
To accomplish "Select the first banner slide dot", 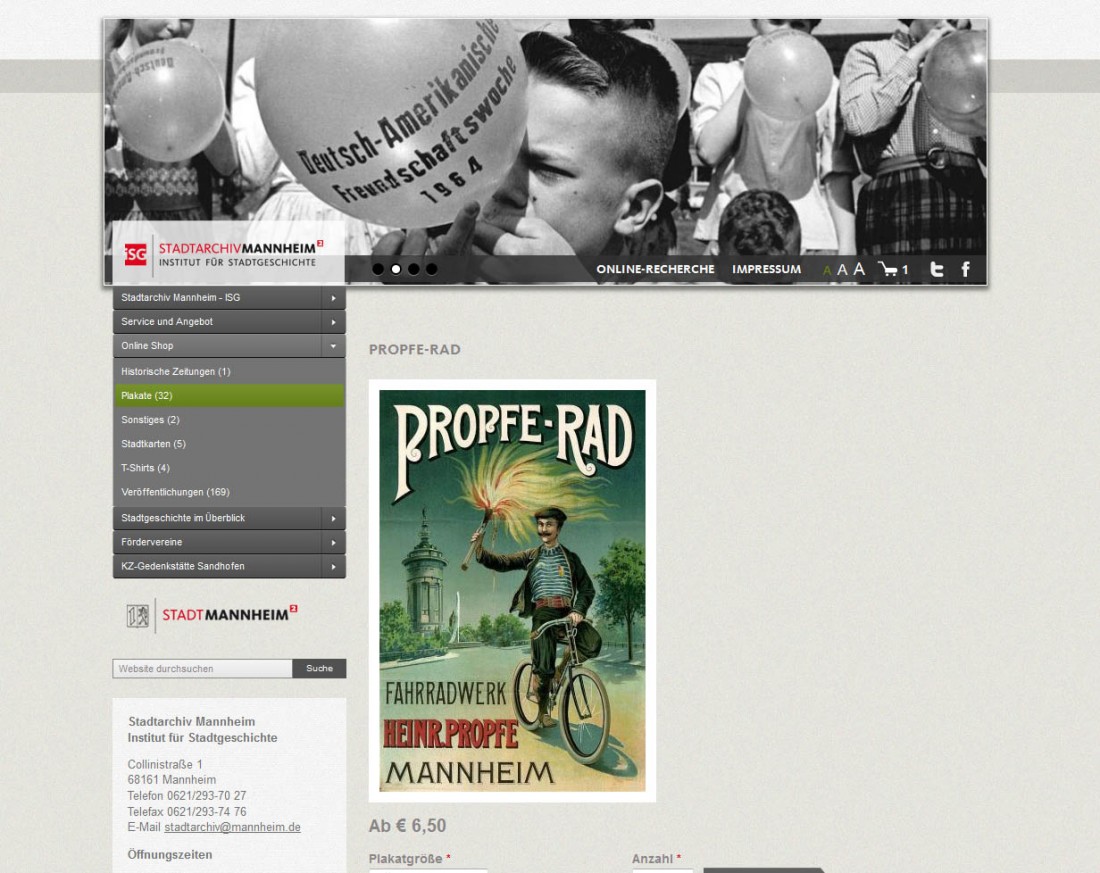I will [x=378, y=269].
